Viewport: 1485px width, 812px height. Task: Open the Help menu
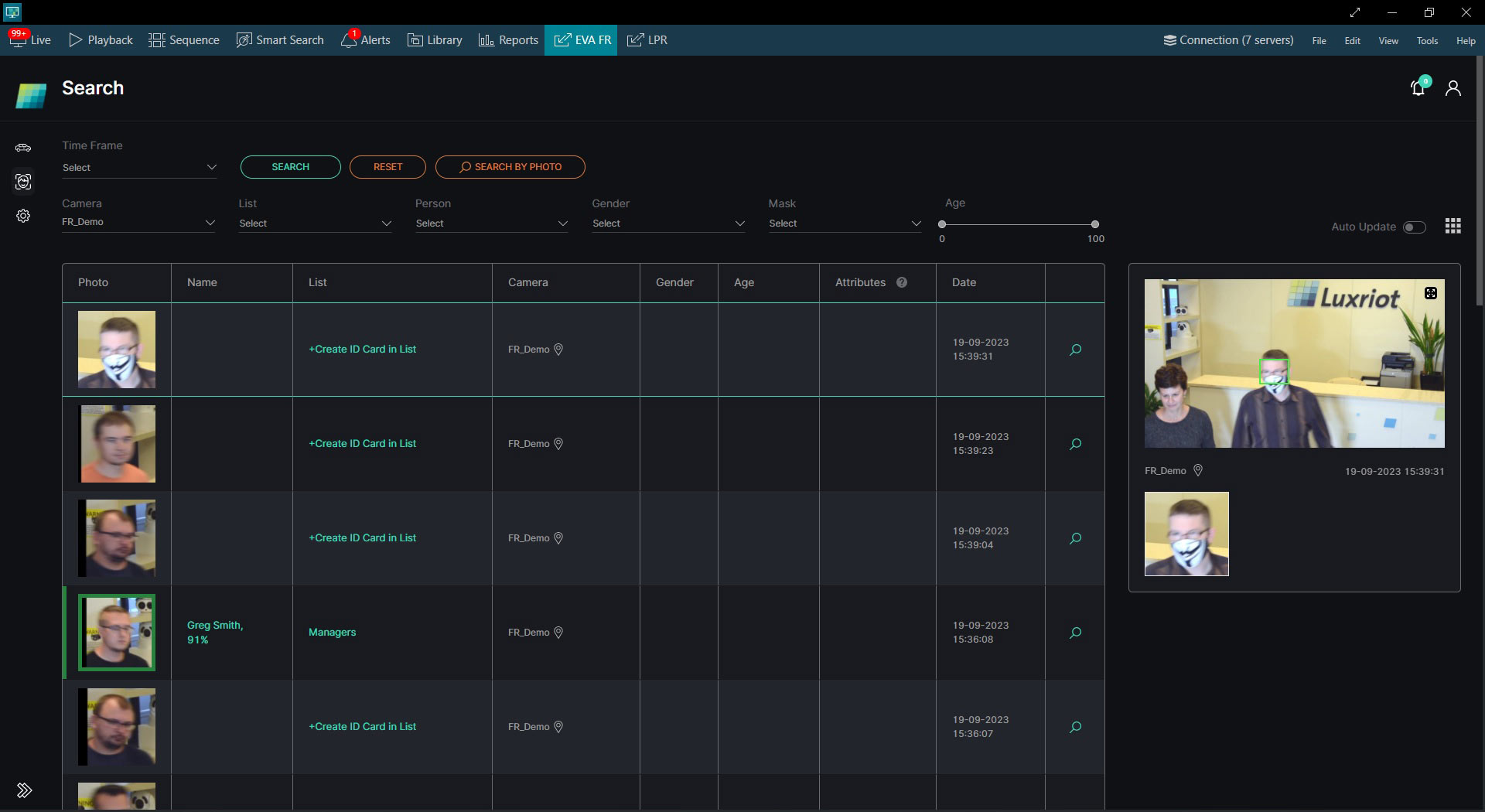point(1466,41)
